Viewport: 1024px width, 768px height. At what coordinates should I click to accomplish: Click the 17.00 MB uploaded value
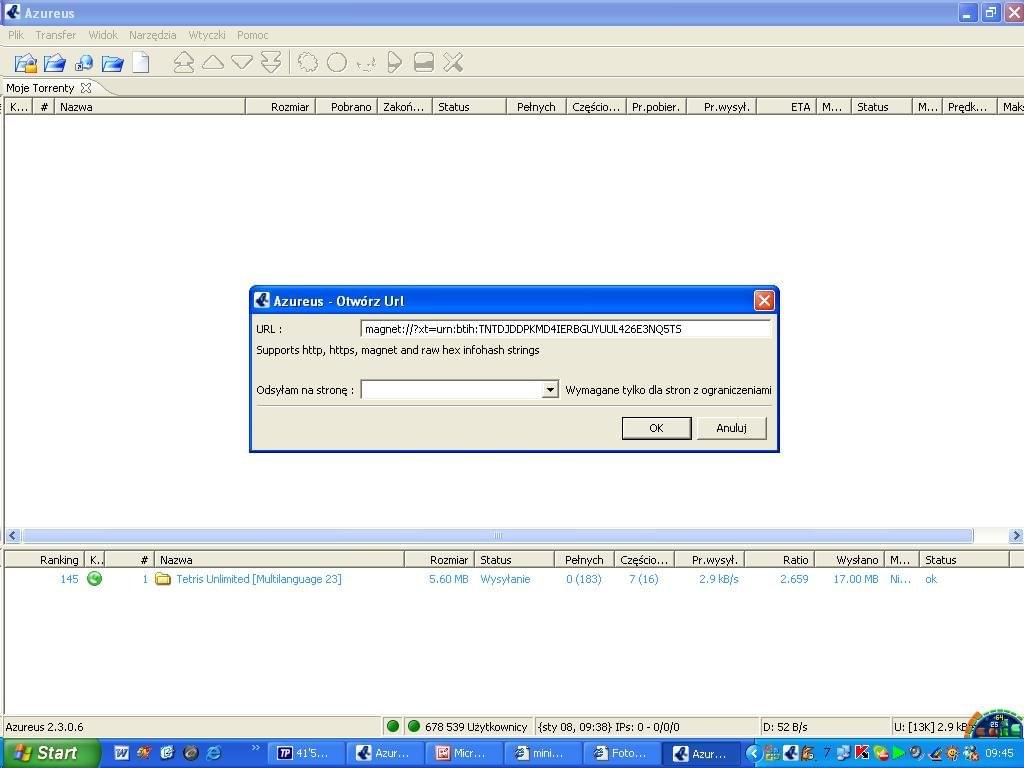click(x=856, y=579)
